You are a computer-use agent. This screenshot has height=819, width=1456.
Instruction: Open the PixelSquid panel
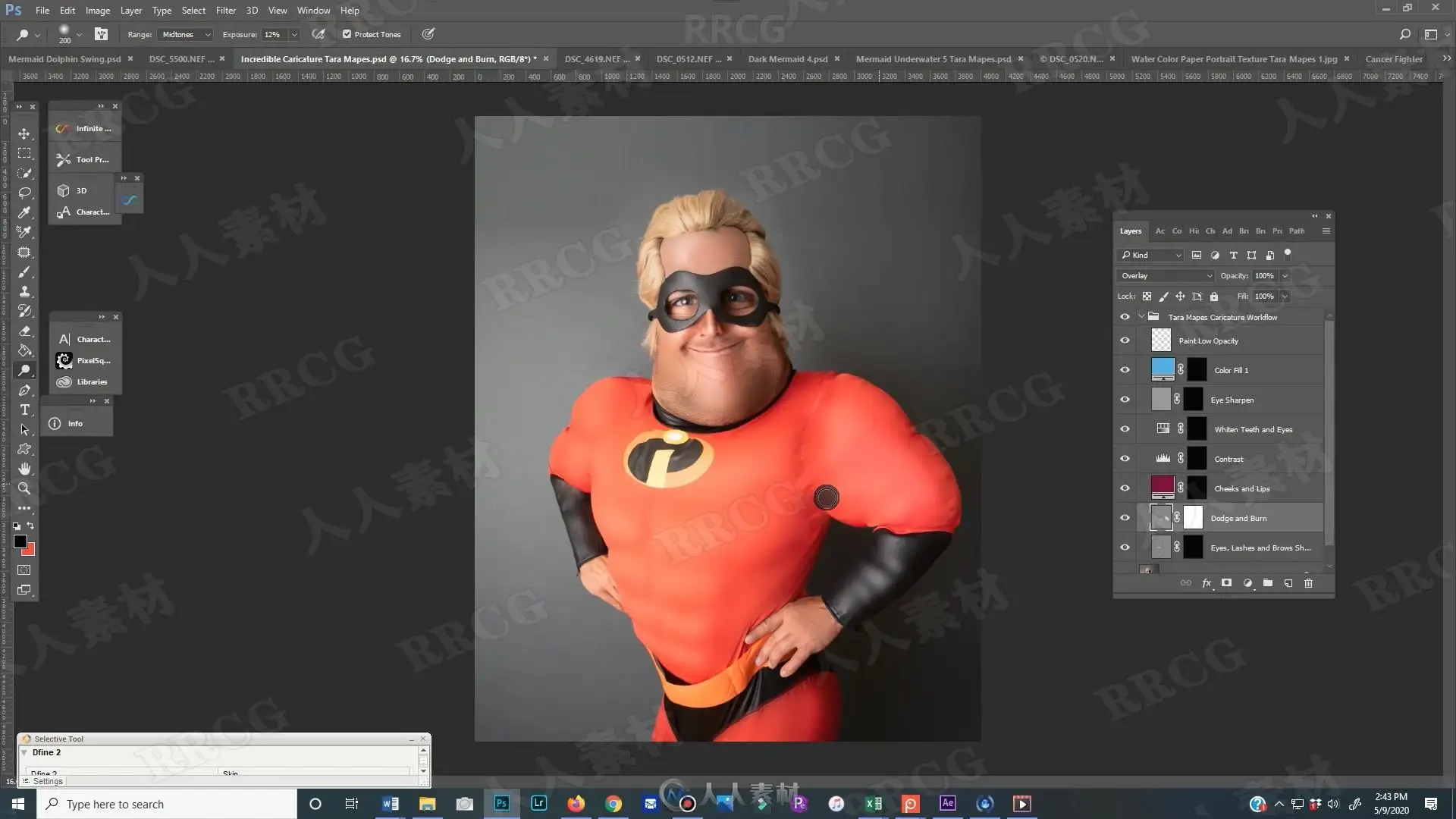coord(85,361)
